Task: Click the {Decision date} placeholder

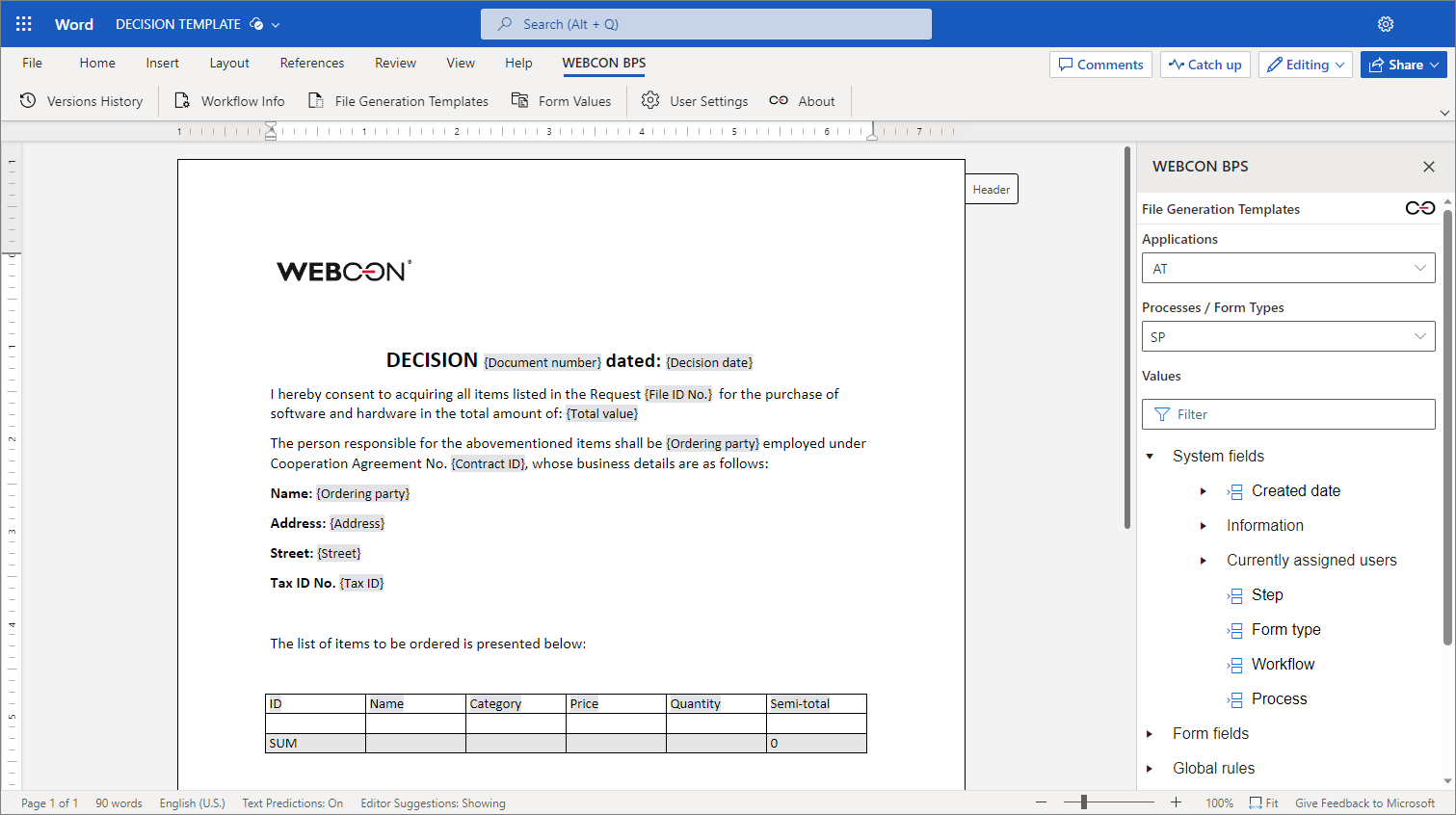Action: (x=709, y=362)
